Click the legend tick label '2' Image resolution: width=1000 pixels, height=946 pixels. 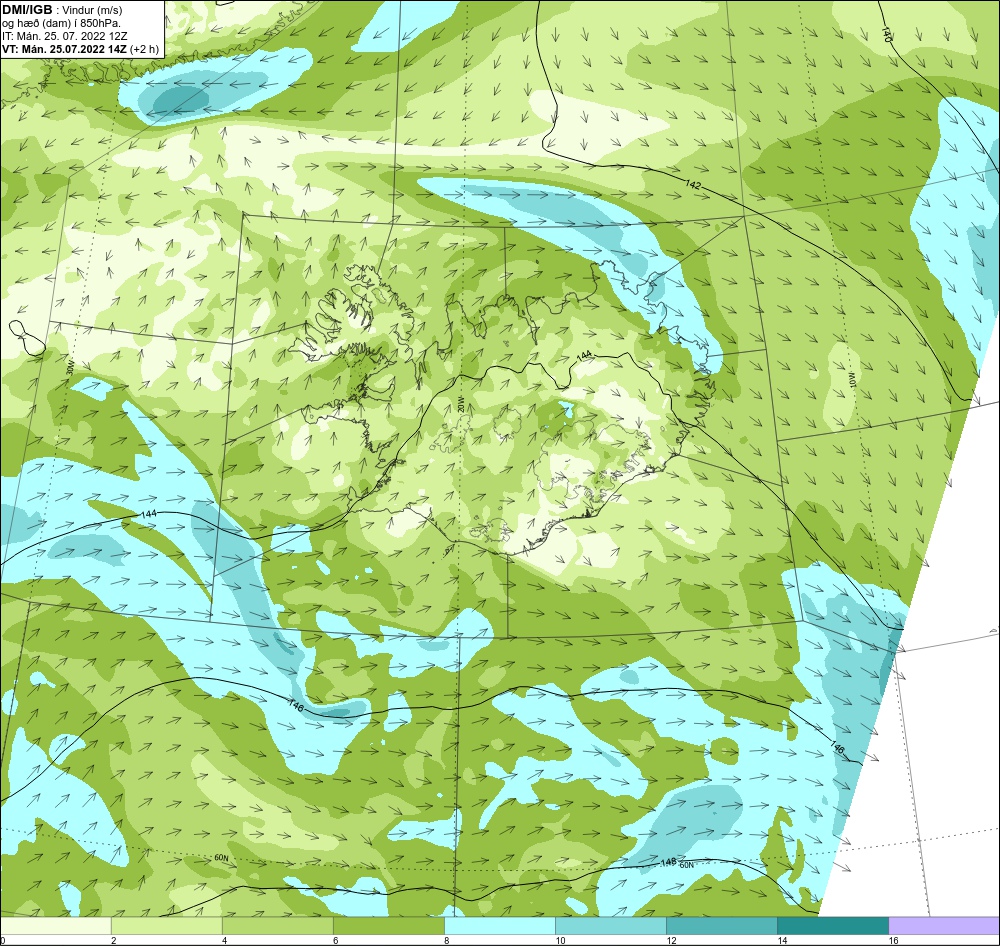[114, 940]
